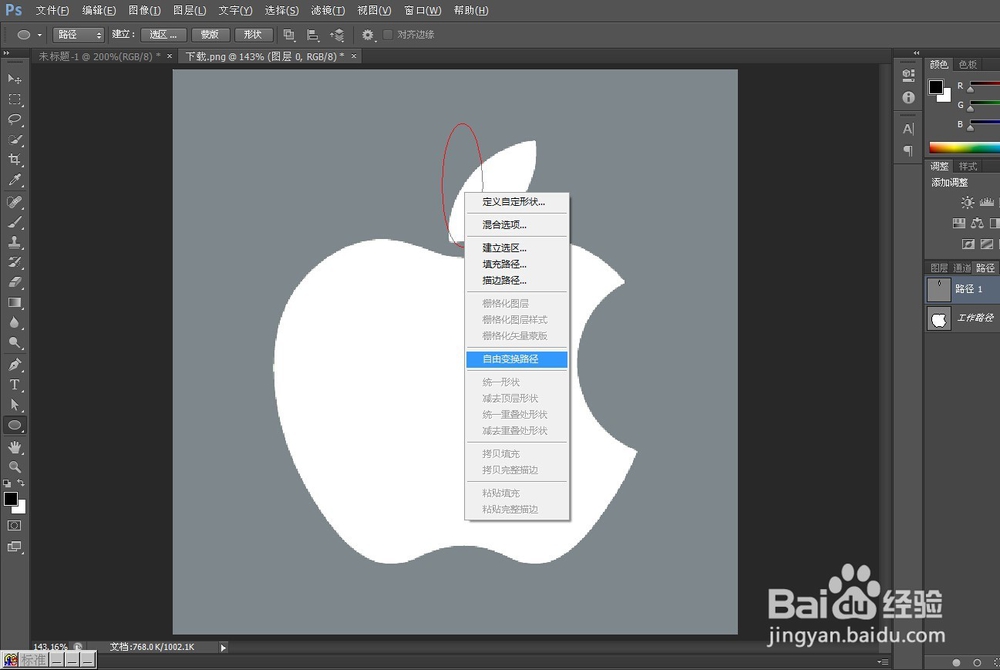Close the 下载.png document tab

pos(353,56)
